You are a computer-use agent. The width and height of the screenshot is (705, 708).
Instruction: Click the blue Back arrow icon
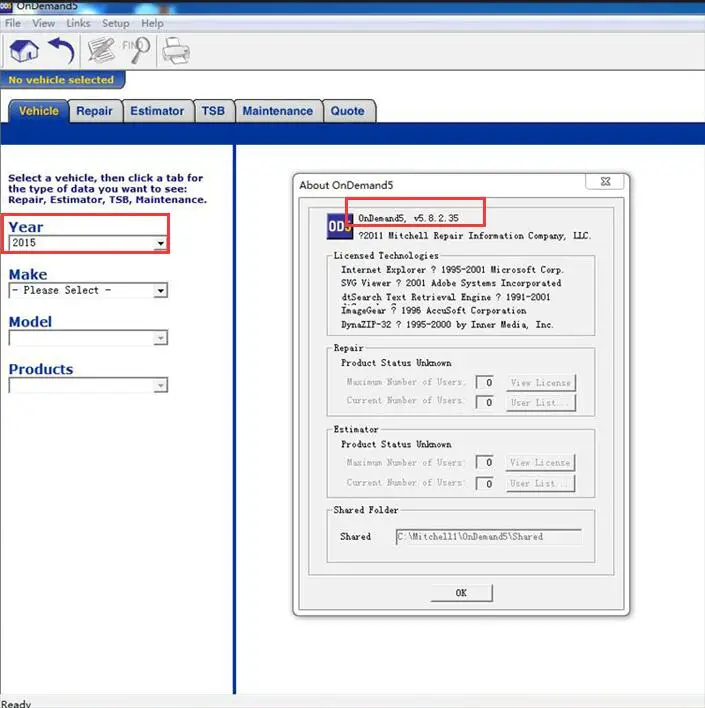[62, 51]
